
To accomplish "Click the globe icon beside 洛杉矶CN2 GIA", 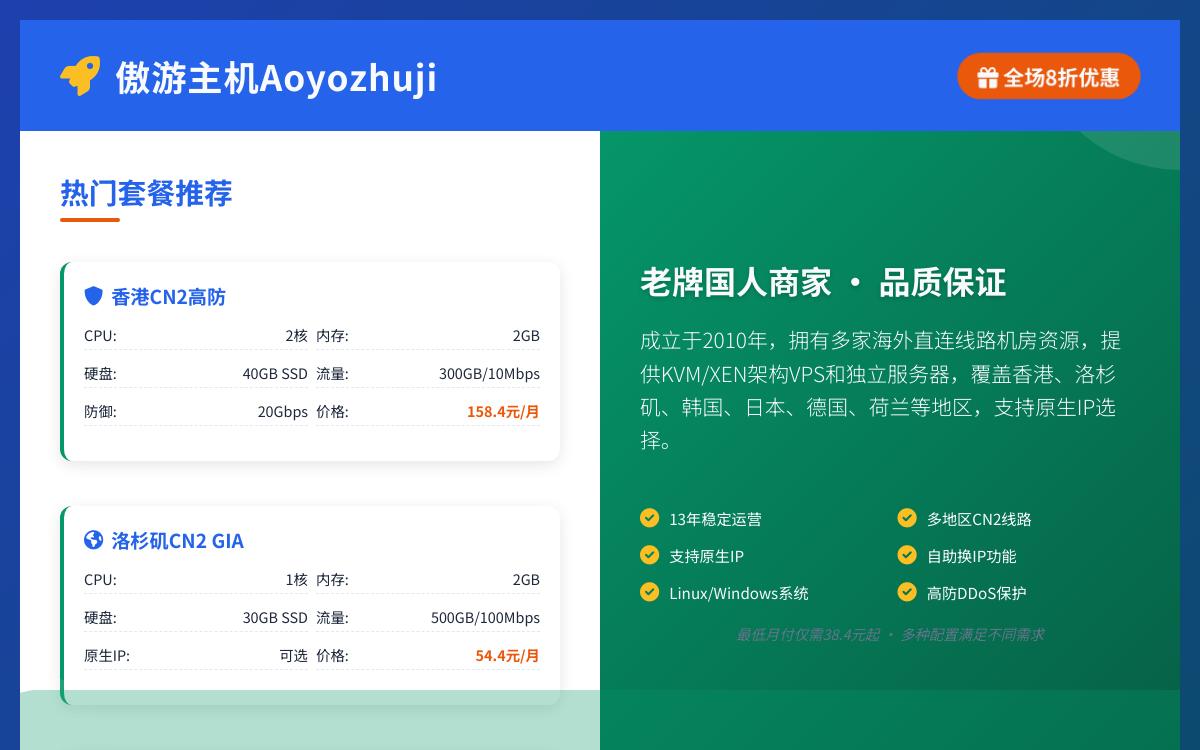I will 93,540.
